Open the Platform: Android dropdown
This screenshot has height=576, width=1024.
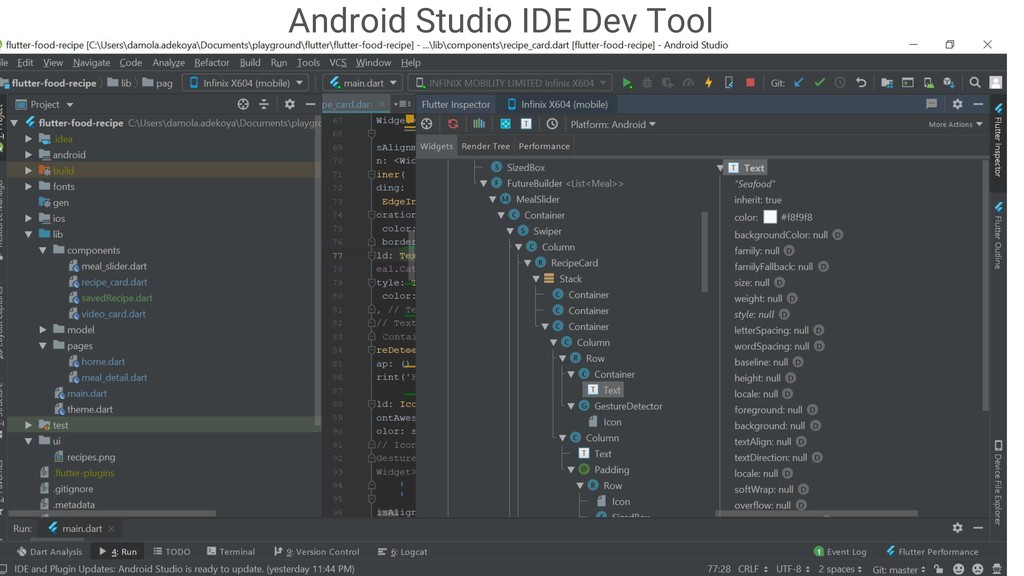click(x=613, y=125)
